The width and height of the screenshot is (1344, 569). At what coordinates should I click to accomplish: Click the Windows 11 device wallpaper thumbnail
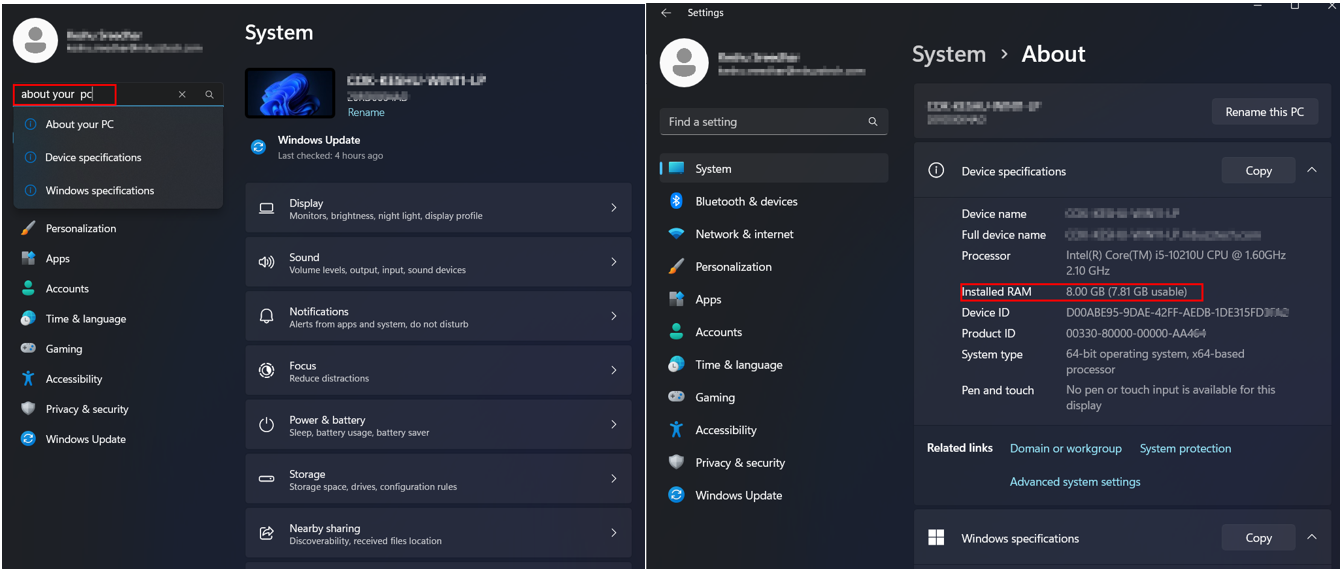[290, 93]
